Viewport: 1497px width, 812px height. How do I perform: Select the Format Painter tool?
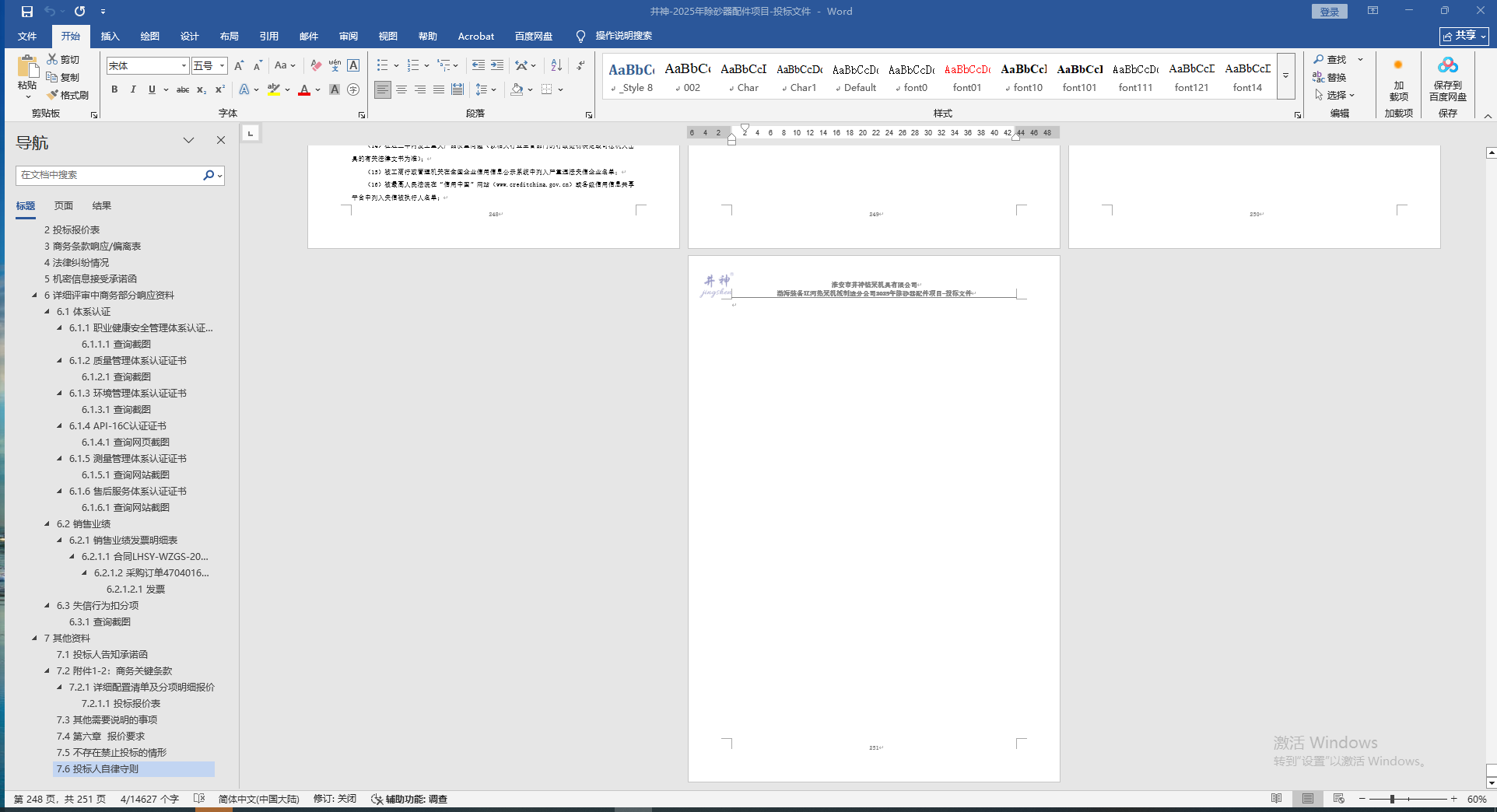[67, 95]
